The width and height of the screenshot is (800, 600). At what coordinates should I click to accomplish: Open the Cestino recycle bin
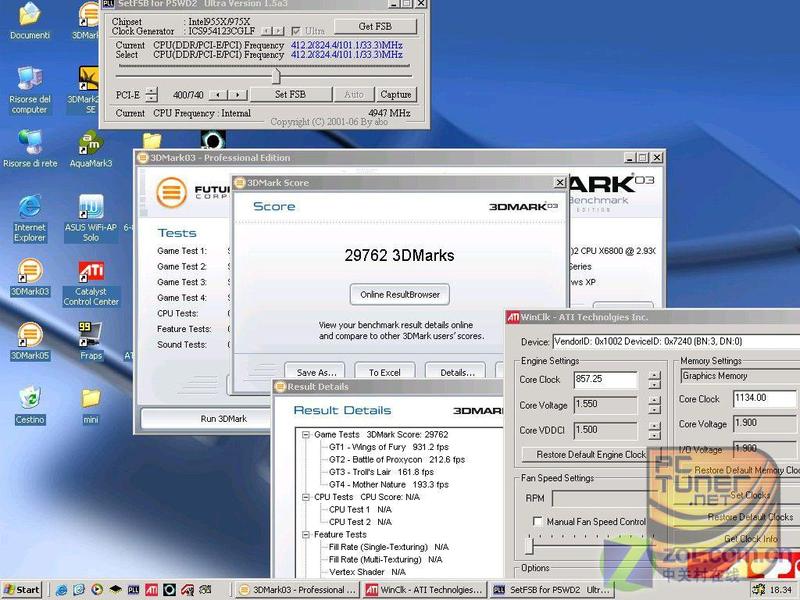pyautogui.click(x=30, y=406)
